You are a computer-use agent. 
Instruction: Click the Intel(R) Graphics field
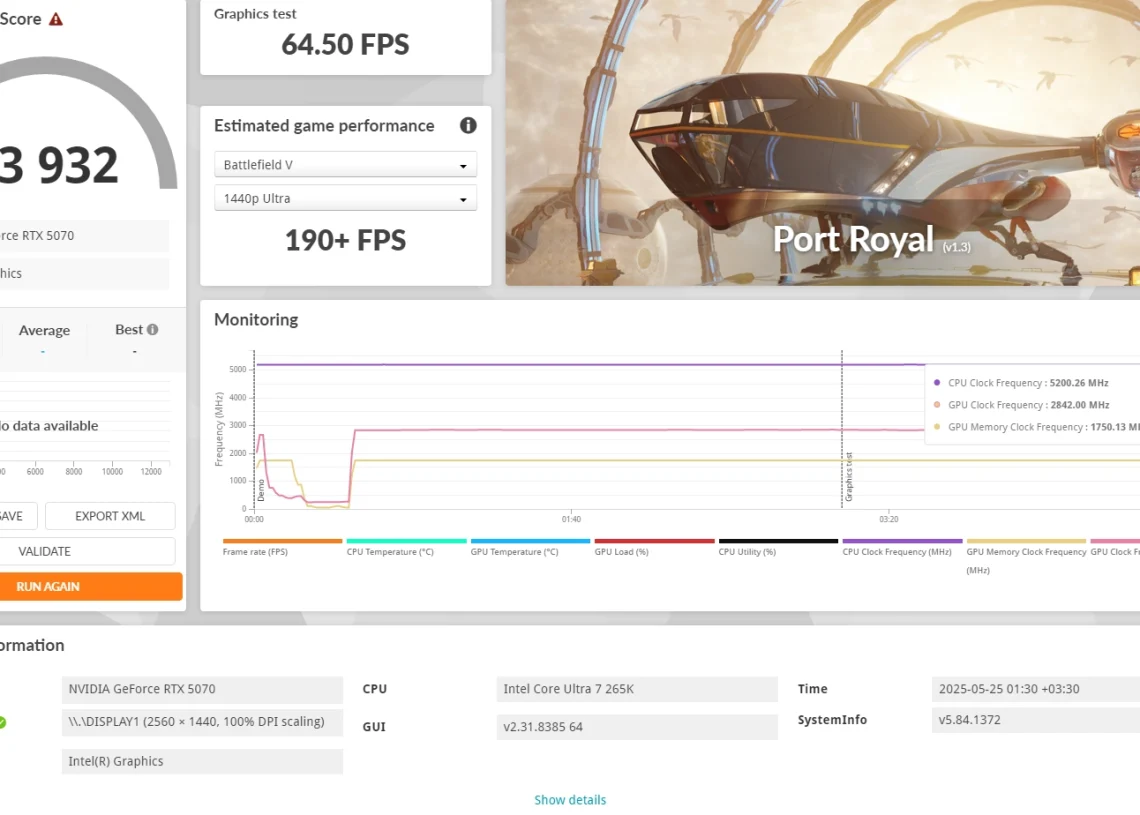click(202, 761)
